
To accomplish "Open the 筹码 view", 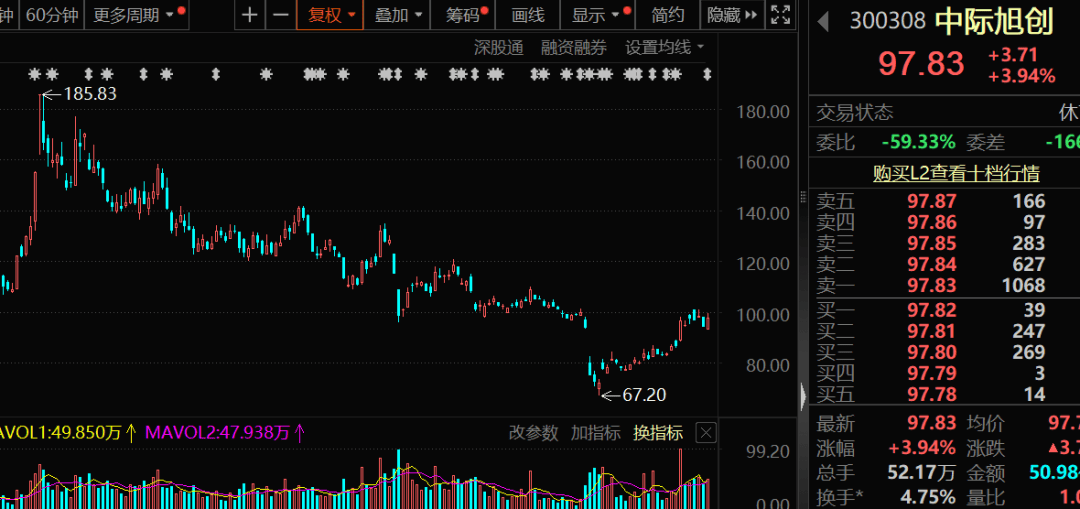I will tap(464, 14).
